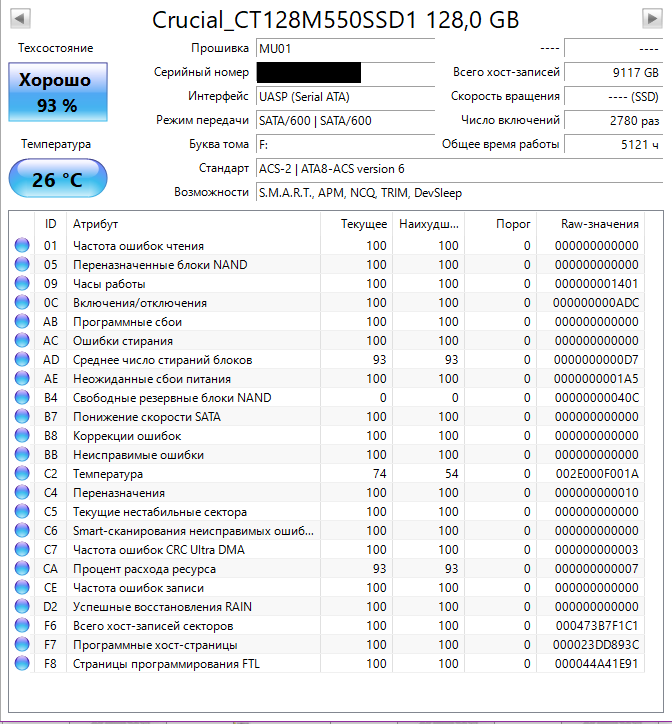
Task: Click status icon of attribute C7
Action: point(22,549)
